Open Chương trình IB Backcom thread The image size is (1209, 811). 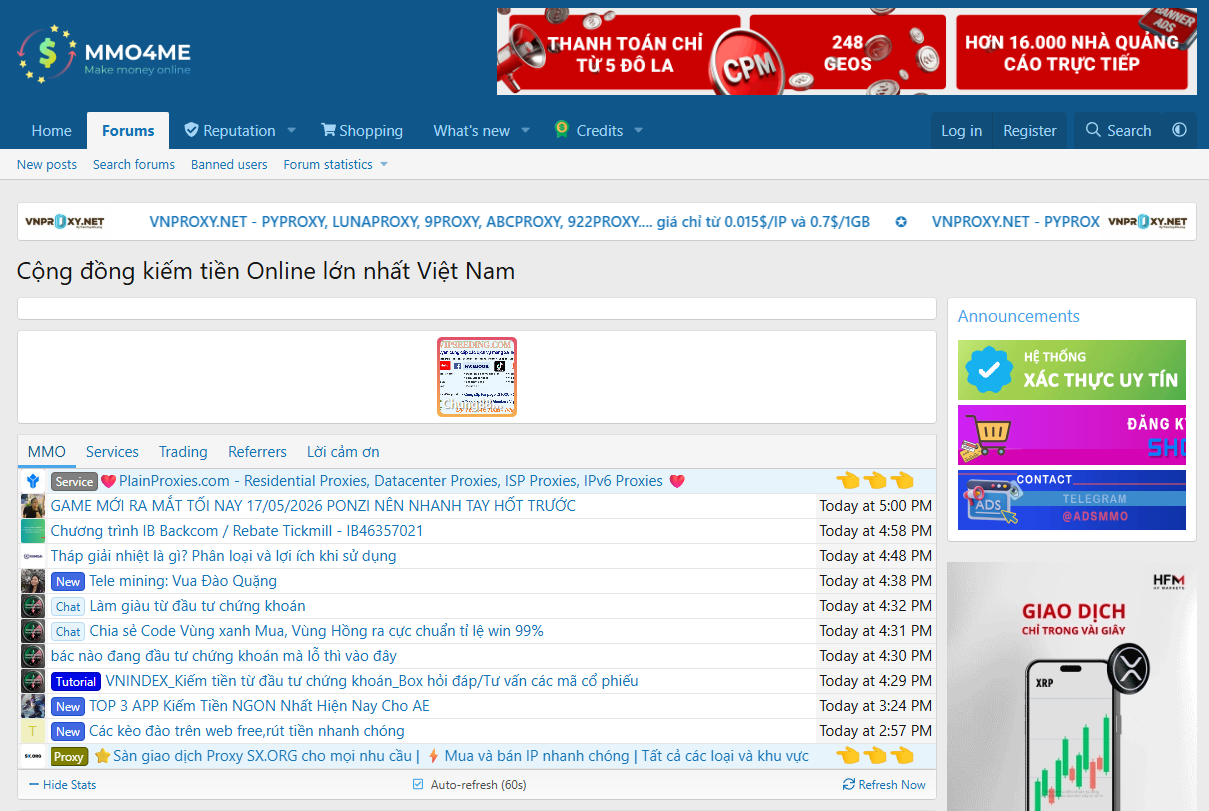click(x=237, y=531)
